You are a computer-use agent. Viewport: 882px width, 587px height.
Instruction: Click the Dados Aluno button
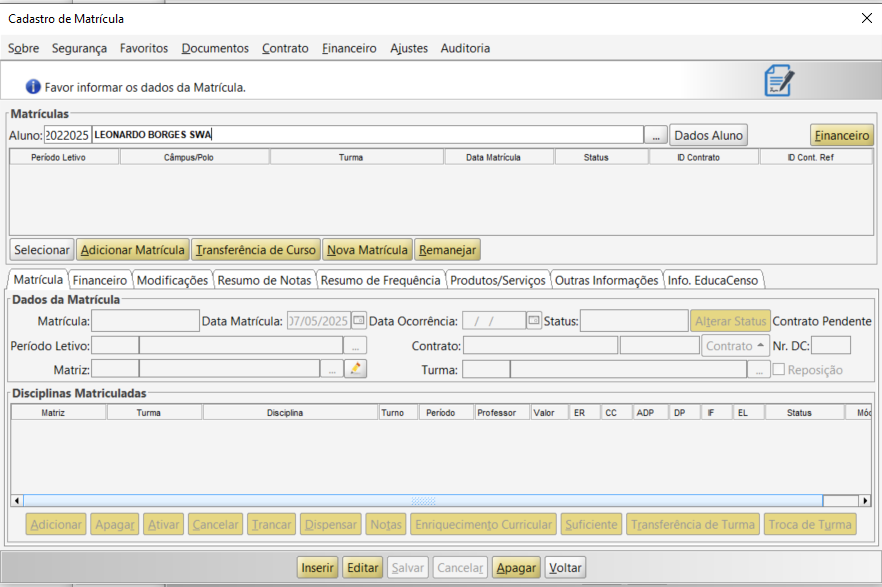(709, 136)
